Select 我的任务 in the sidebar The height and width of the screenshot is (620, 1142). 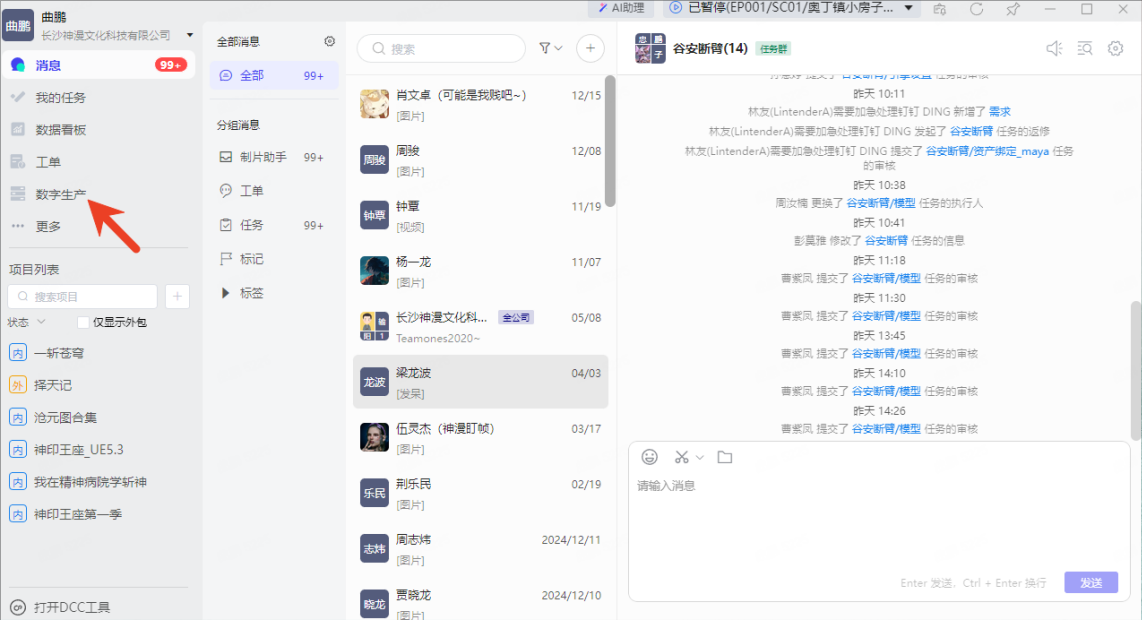60,98
